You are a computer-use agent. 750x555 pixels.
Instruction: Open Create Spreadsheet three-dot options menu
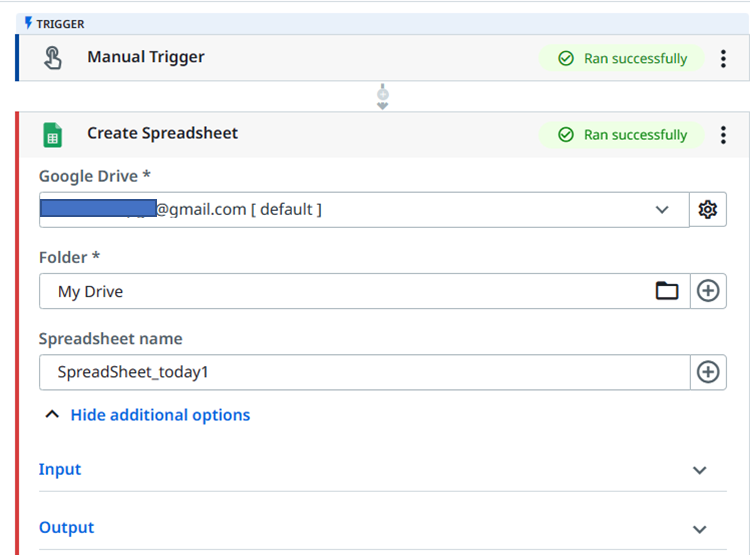[x=724, y=135]
